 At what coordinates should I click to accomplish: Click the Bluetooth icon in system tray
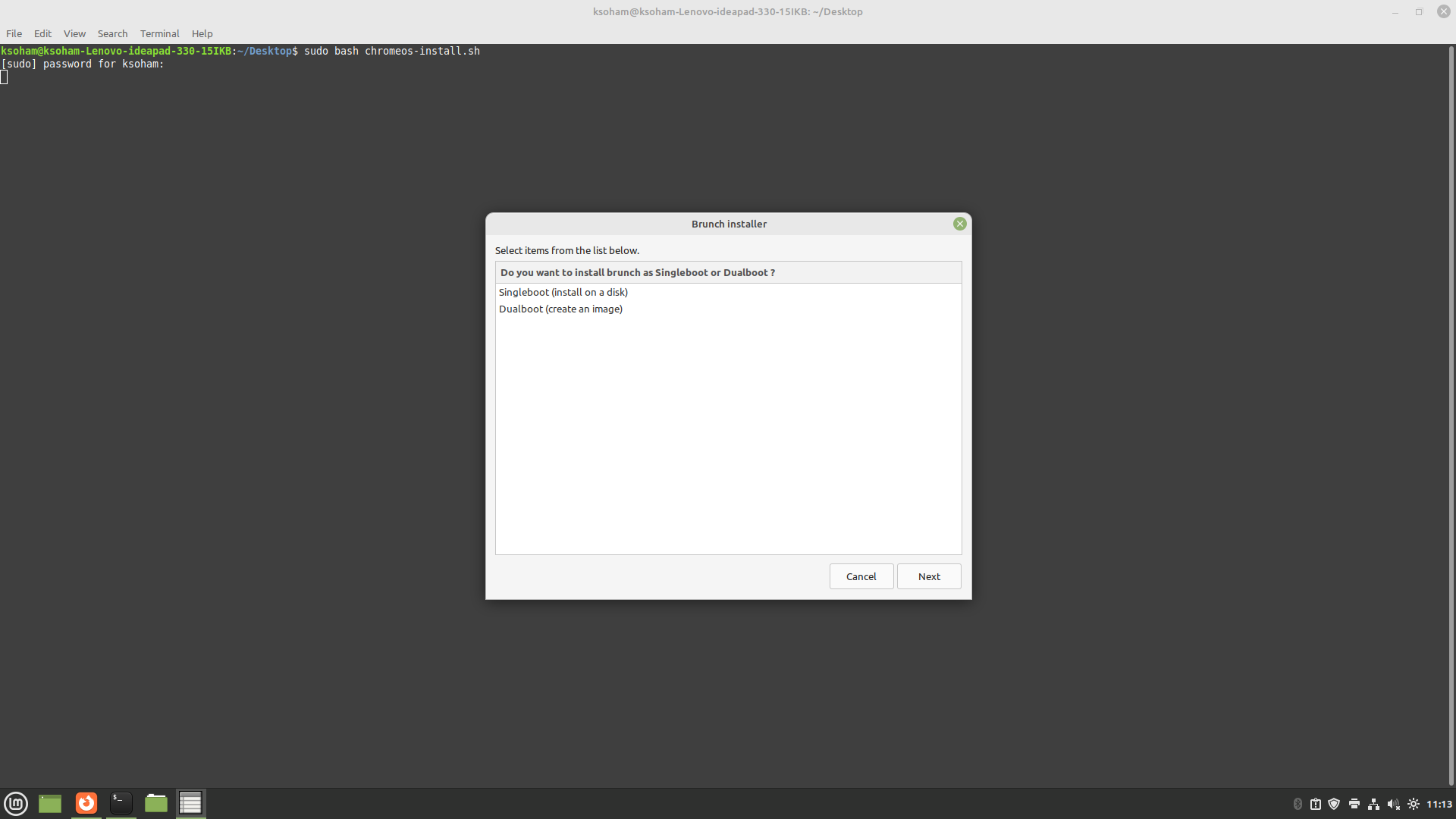point(1298,804)
